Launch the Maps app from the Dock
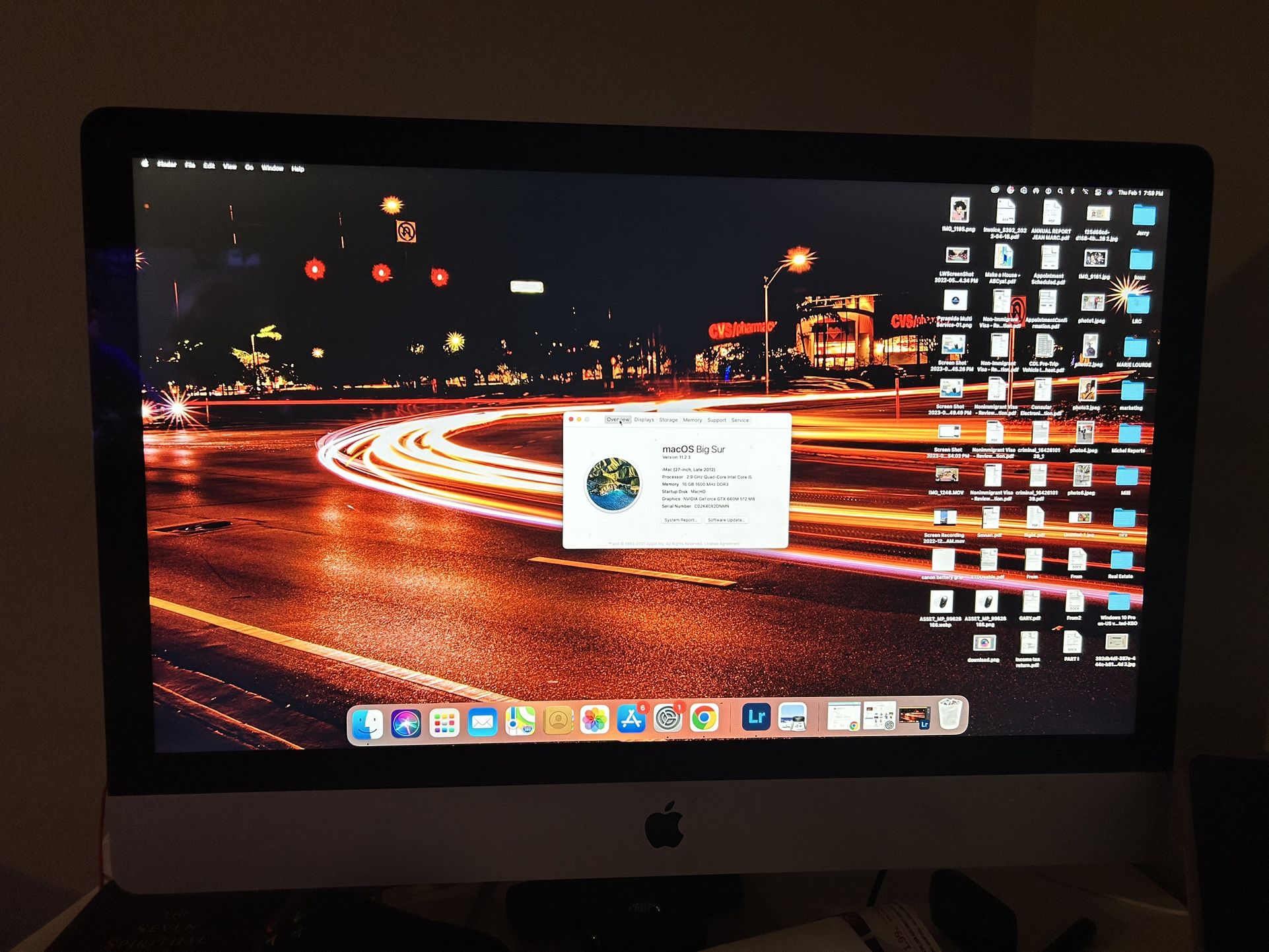1269x952 pixels. click(x=520, y=725)
